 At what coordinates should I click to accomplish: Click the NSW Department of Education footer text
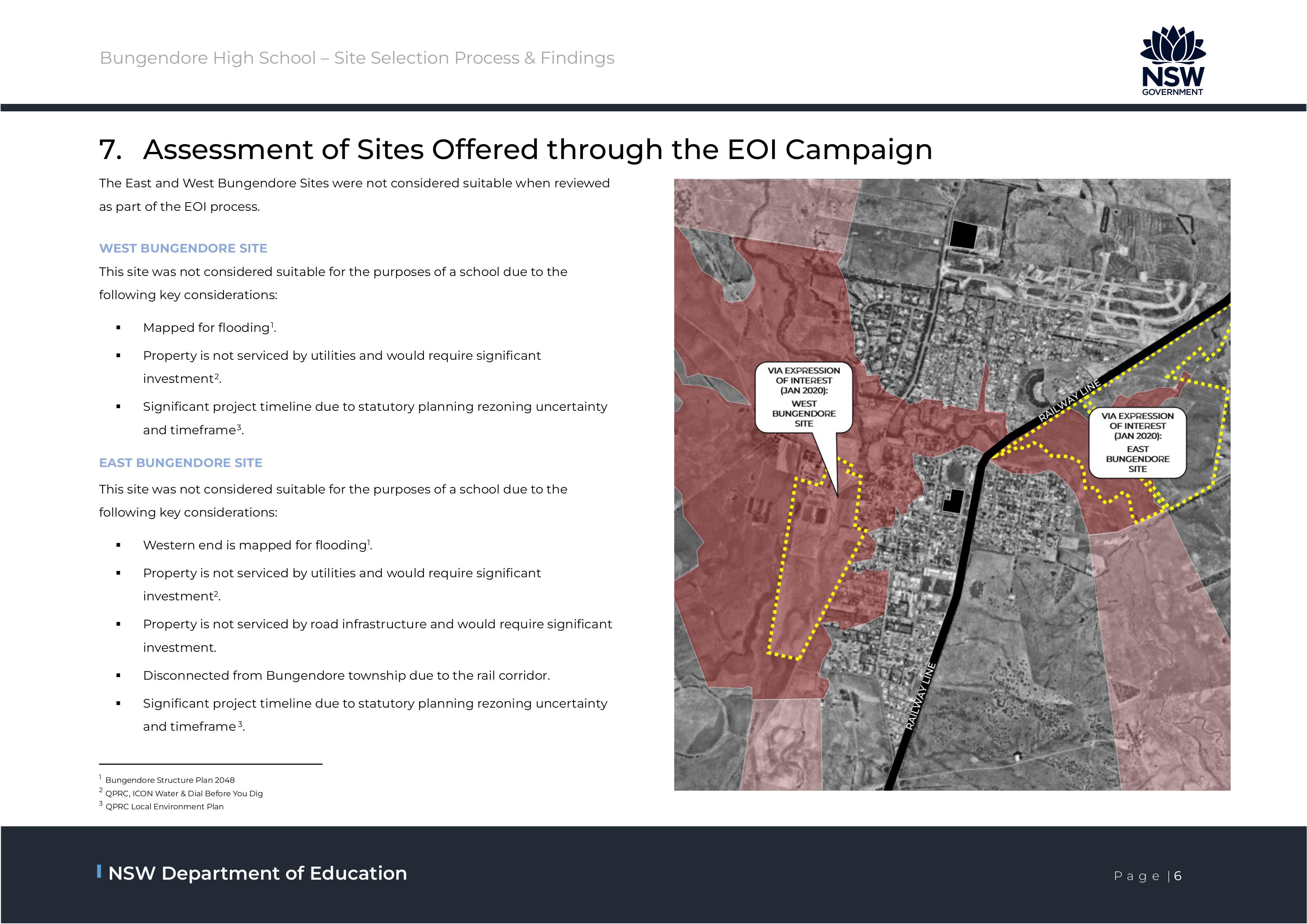coord(257,873)
